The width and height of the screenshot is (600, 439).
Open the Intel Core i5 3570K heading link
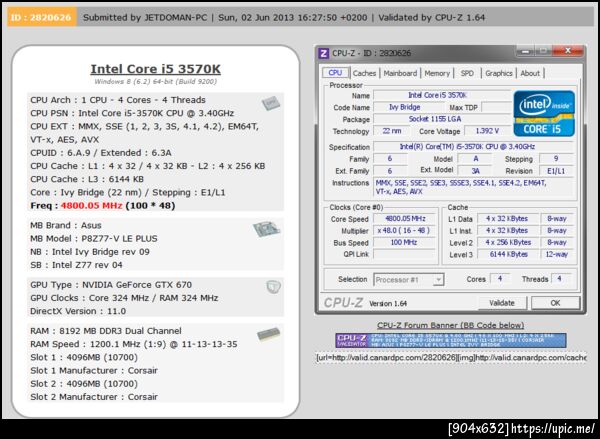(155, 69)
